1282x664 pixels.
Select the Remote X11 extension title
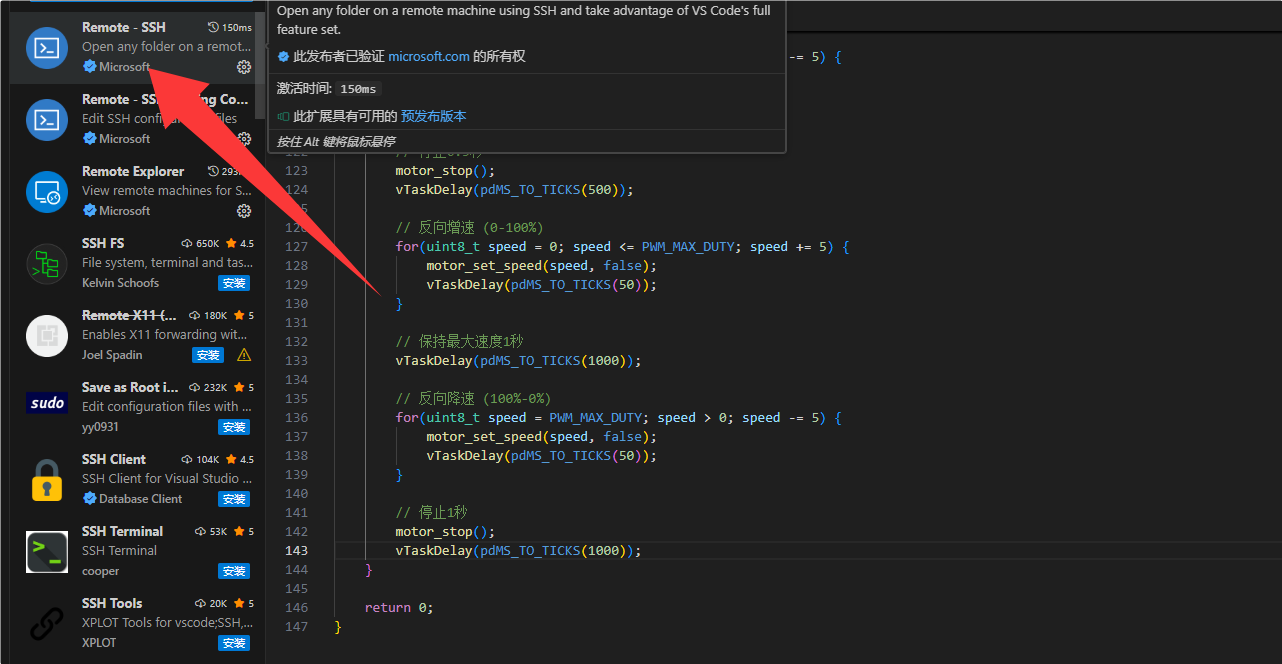(129, 315)
